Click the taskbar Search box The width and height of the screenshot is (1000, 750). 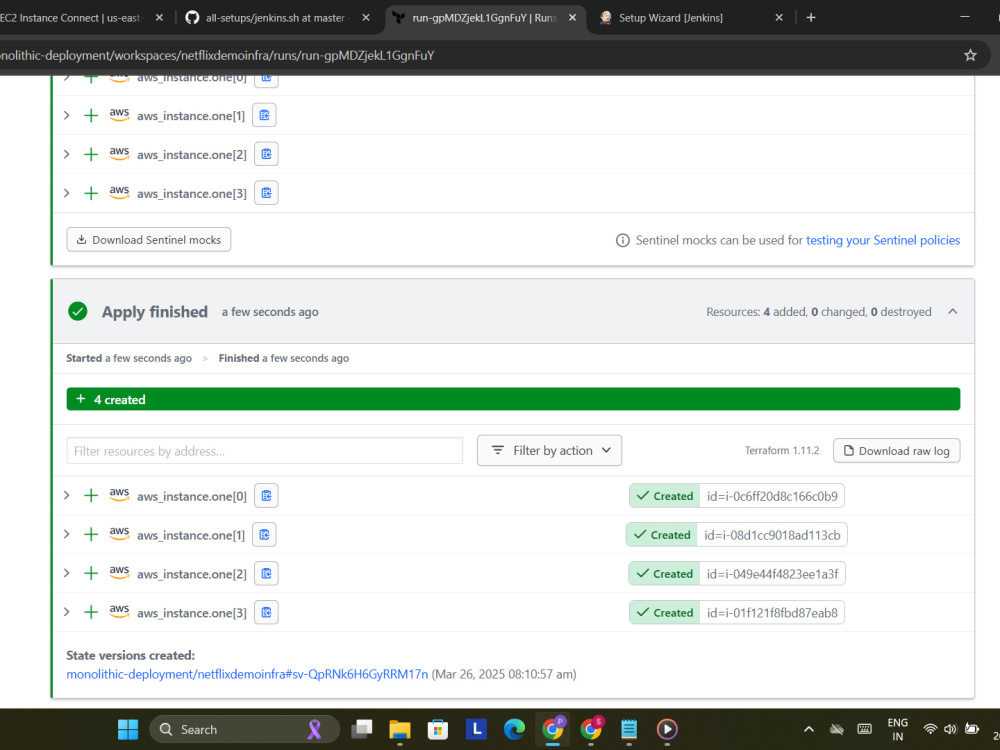tap(244, 729)
